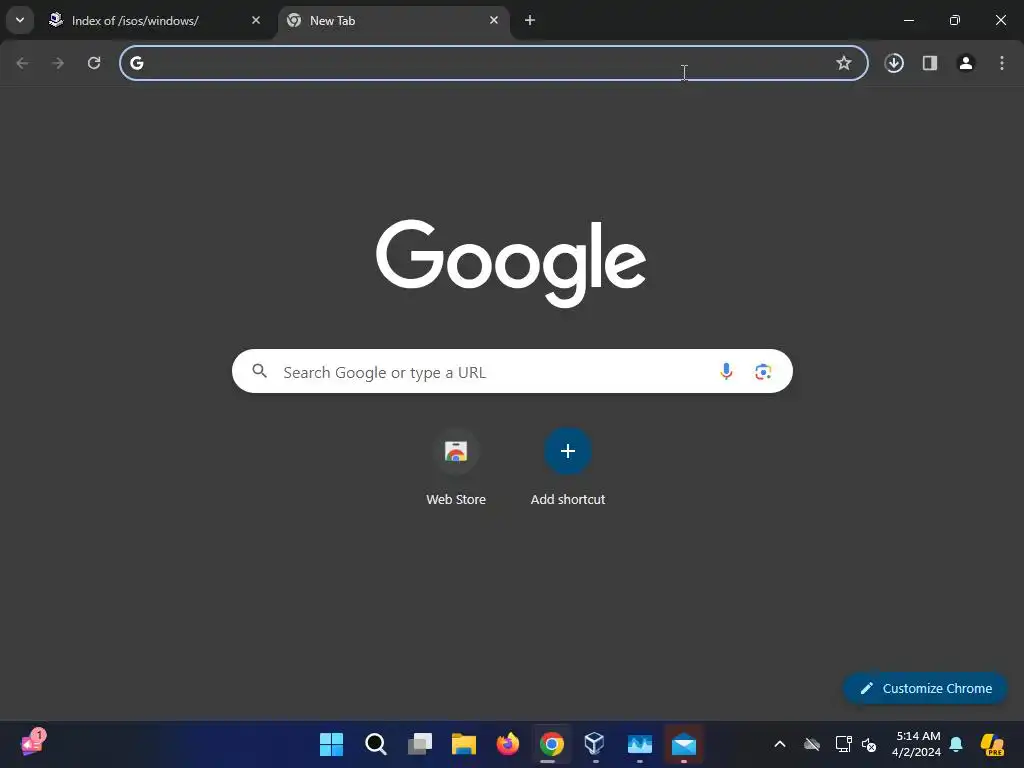
Task: Open a new tab with plus button
Action: (x=530, y=20)
